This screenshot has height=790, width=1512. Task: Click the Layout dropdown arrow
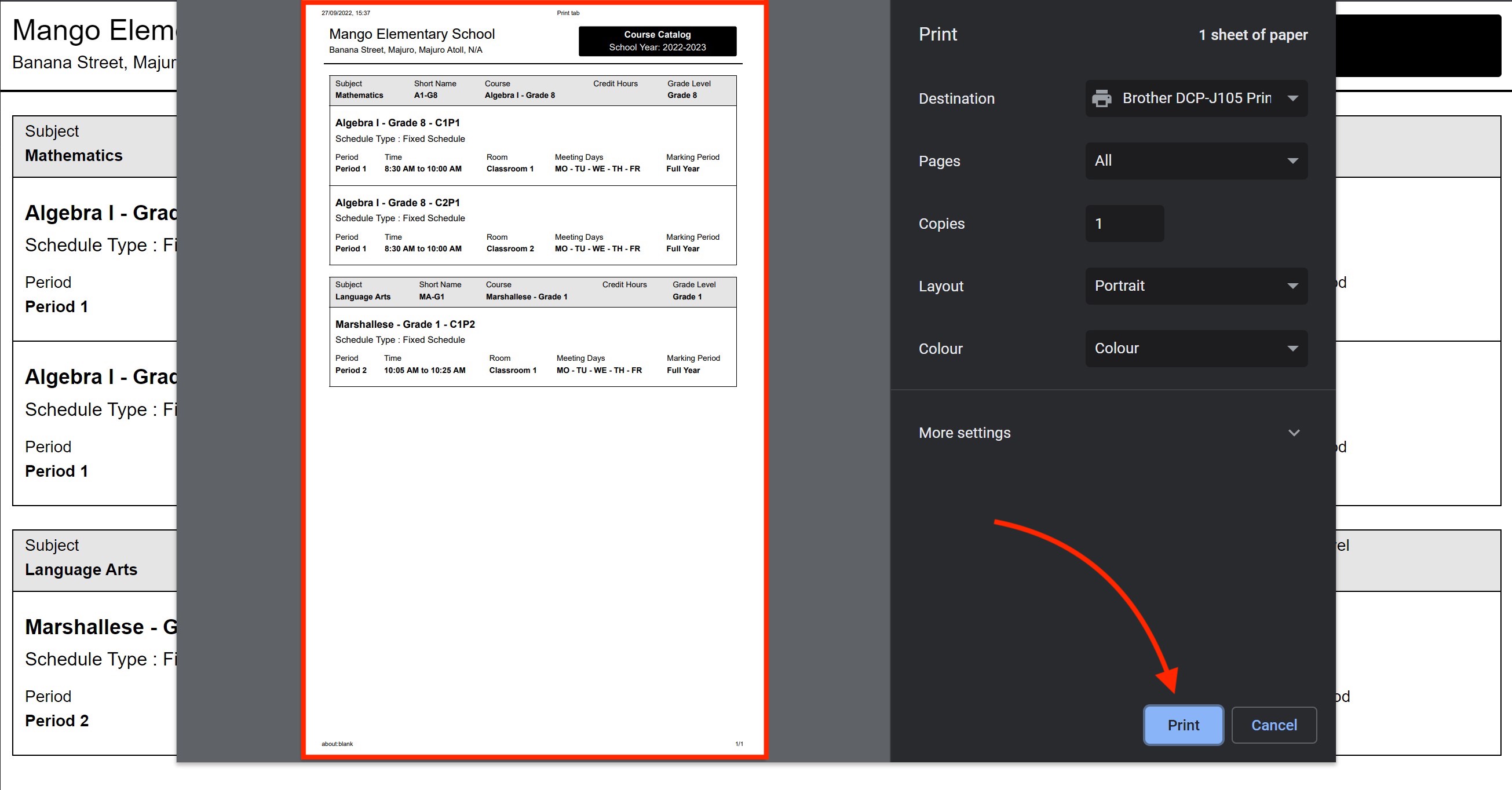coord(1292,286)
